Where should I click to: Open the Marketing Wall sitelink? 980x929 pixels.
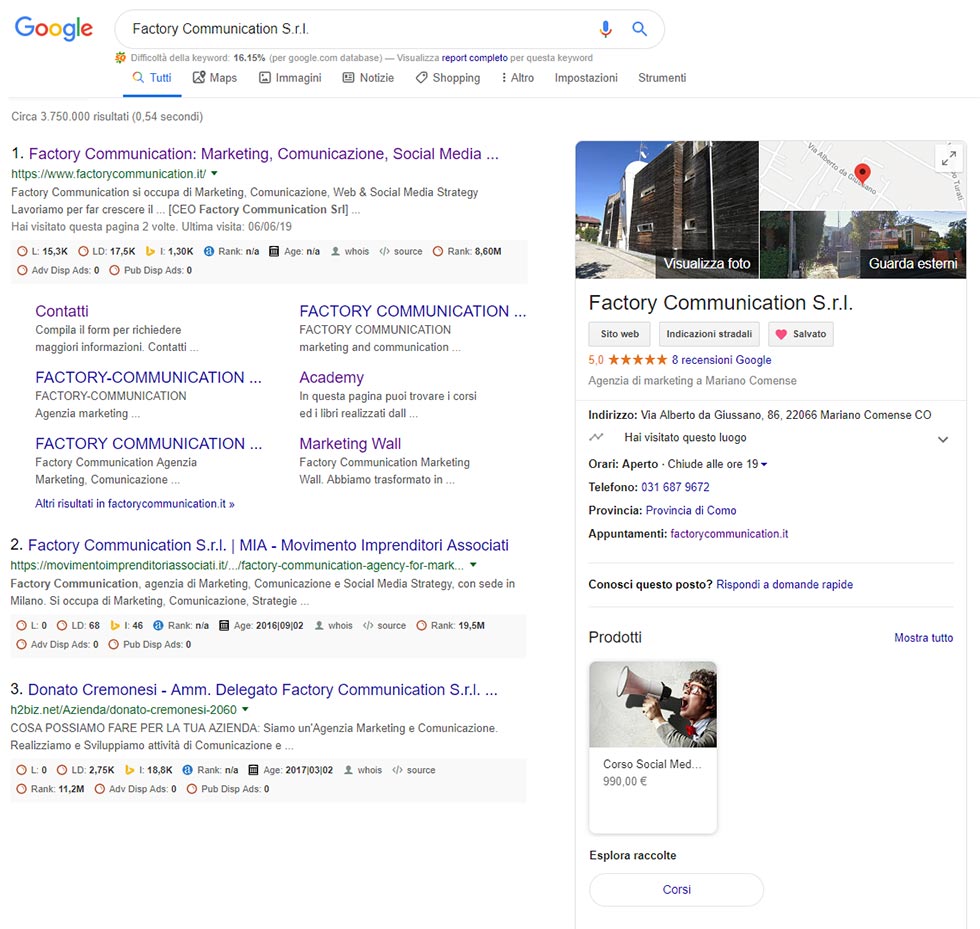click(350, 443)
